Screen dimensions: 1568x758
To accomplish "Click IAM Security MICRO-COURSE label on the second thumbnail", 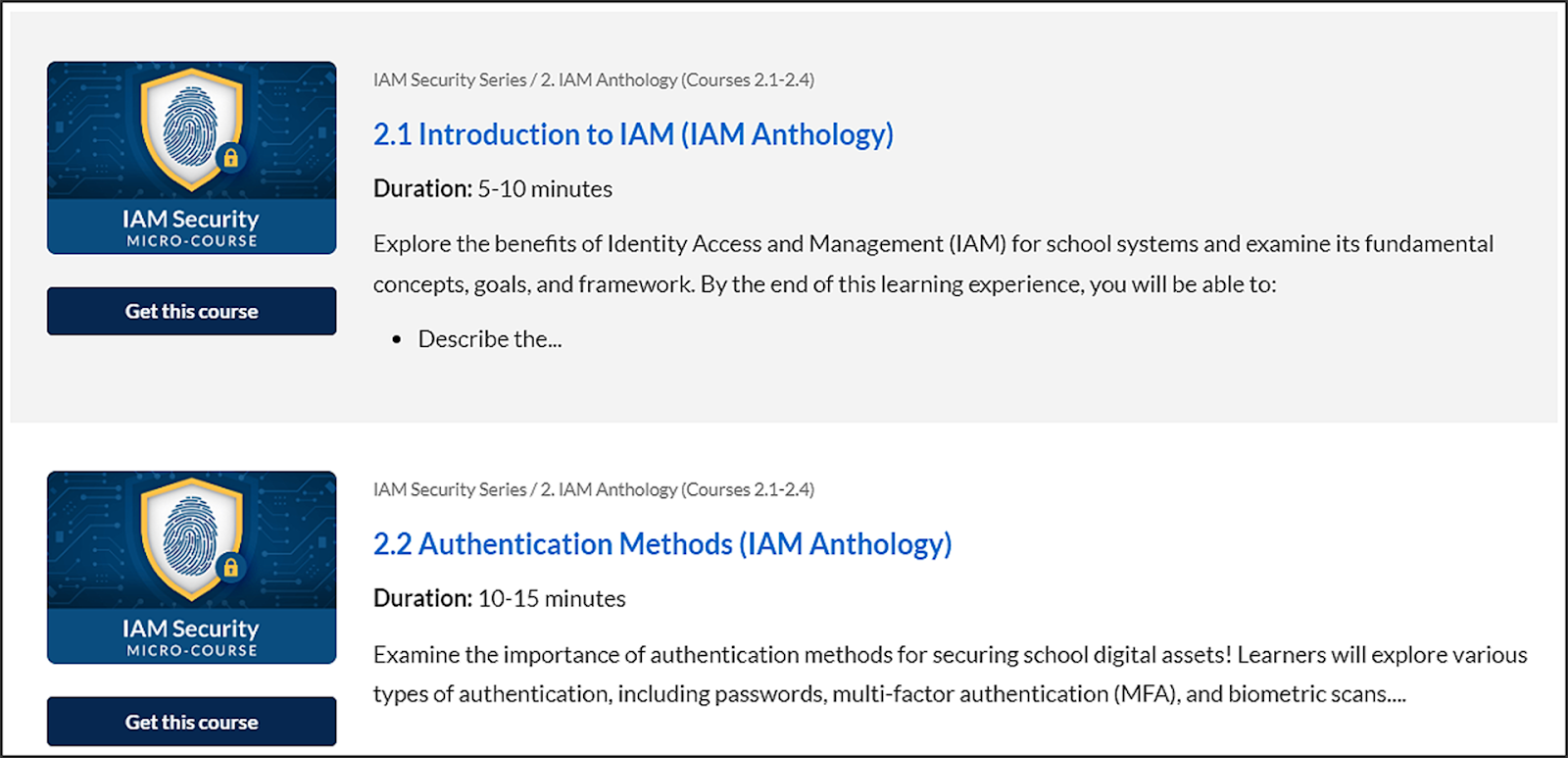I will click(x=191, y=637).
